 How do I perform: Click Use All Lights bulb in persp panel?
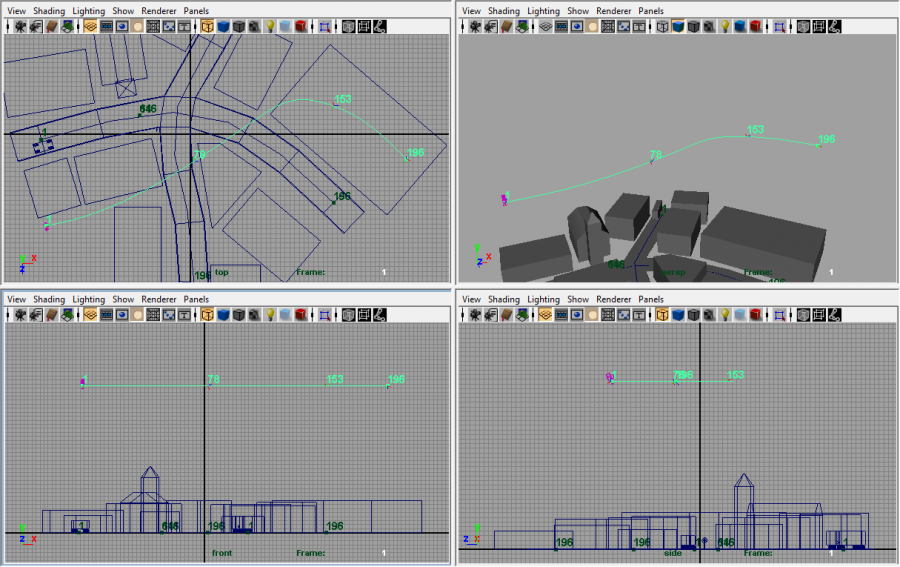click(725, 26)
